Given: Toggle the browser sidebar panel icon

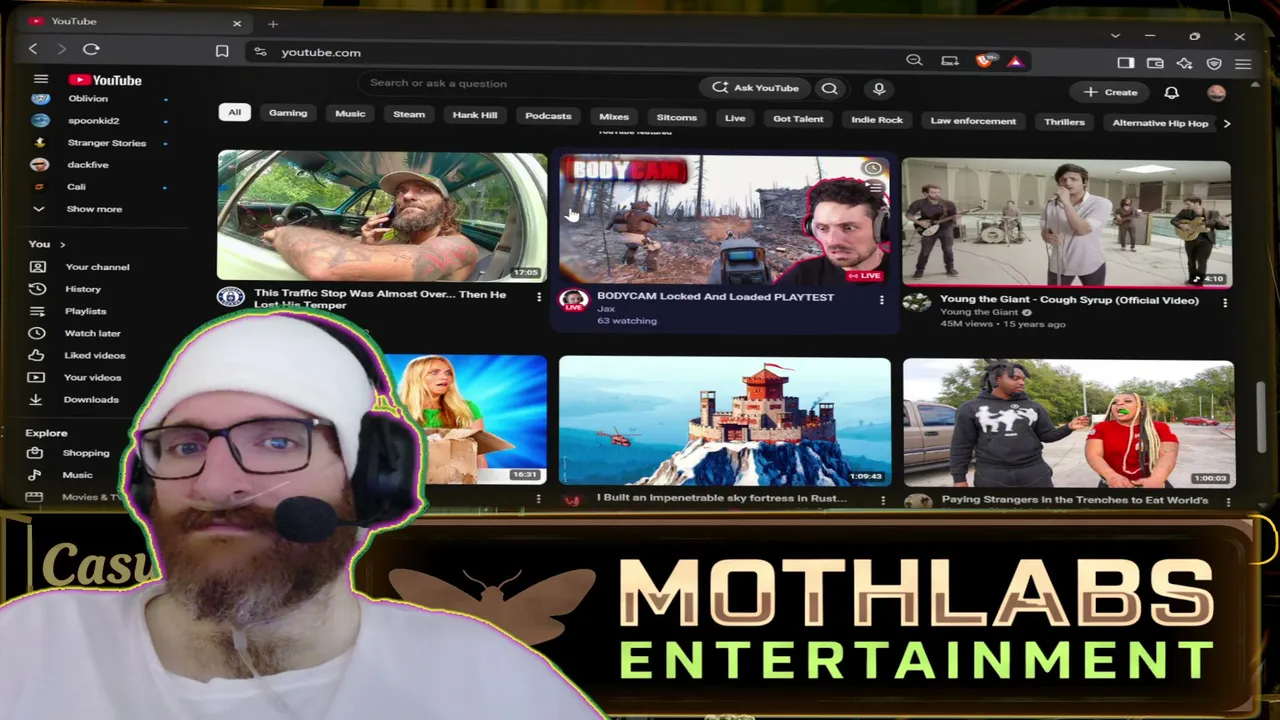Looking at the screenshot, I should (1125, 63).
